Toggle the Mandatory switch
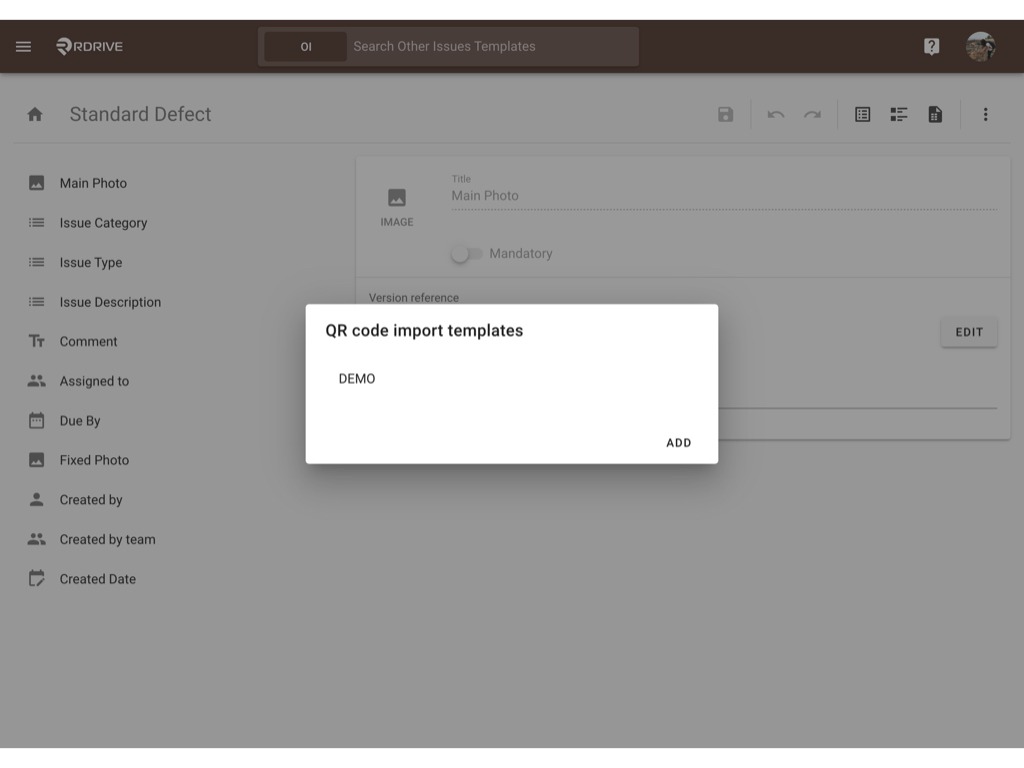 [x=466, y=254]
